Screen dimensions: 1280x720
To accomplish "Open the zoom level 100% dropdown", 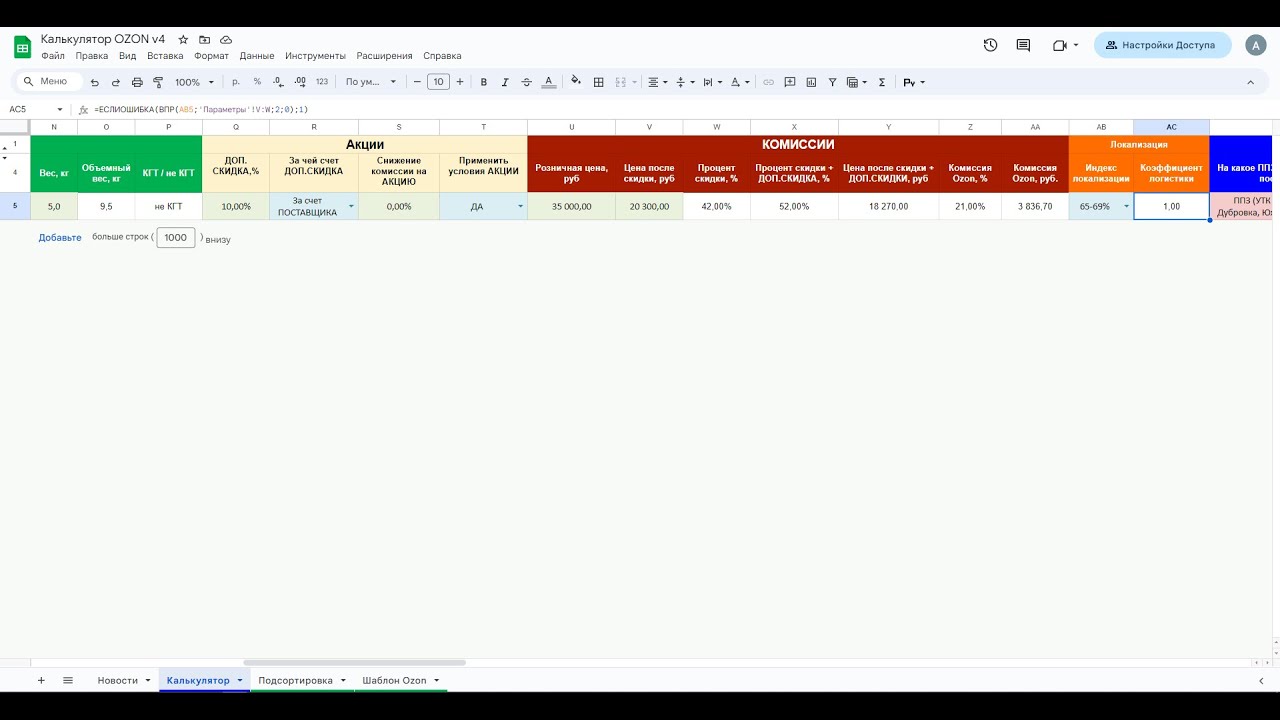I will [194, 82].
